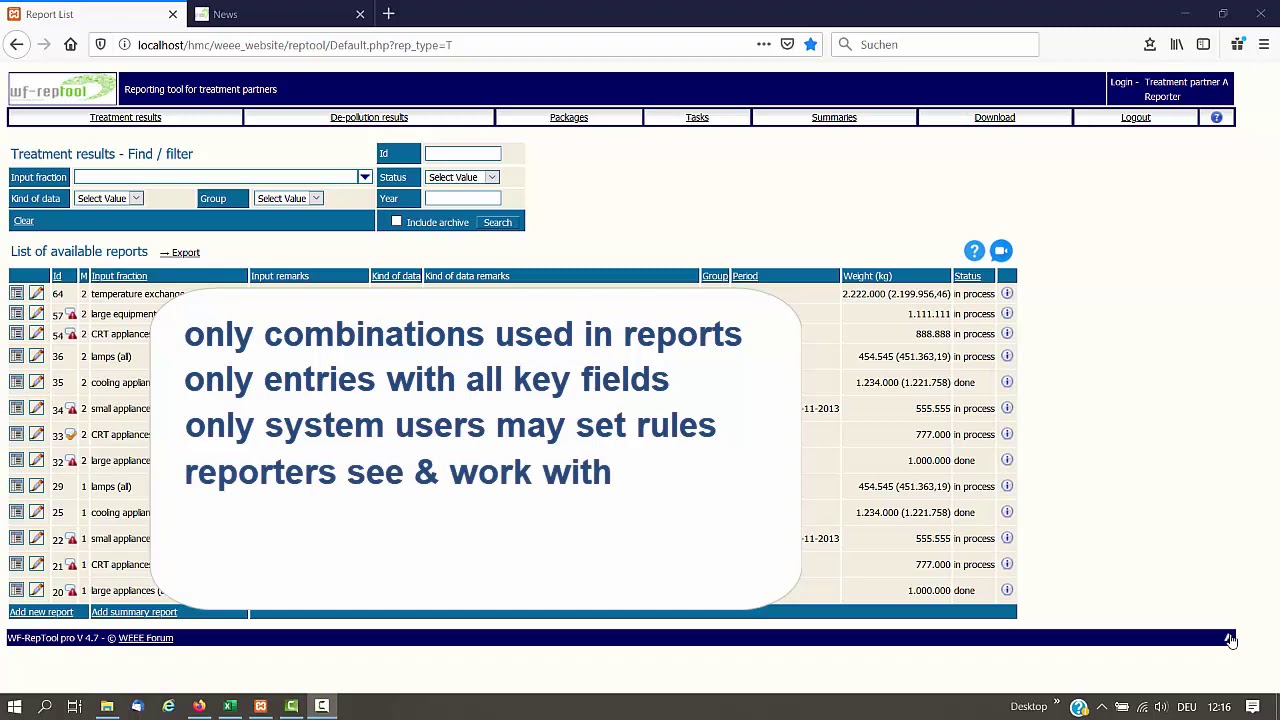This screenshot has height=720, width=1280.
Task: Open File Explorer from the taskbar
Action: (x=107, y=706)
